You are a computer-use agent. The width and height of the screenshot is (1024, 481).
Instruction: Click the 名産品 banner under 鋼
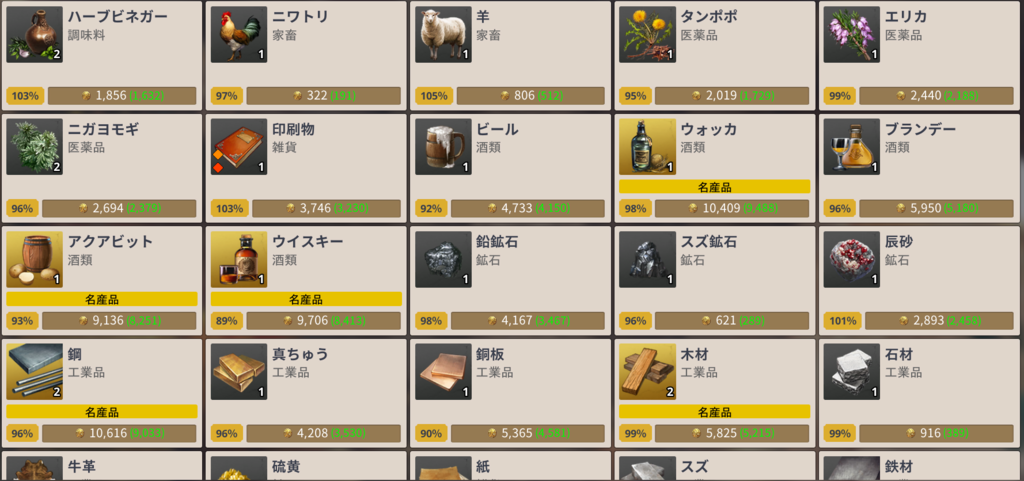click(102, 412)
